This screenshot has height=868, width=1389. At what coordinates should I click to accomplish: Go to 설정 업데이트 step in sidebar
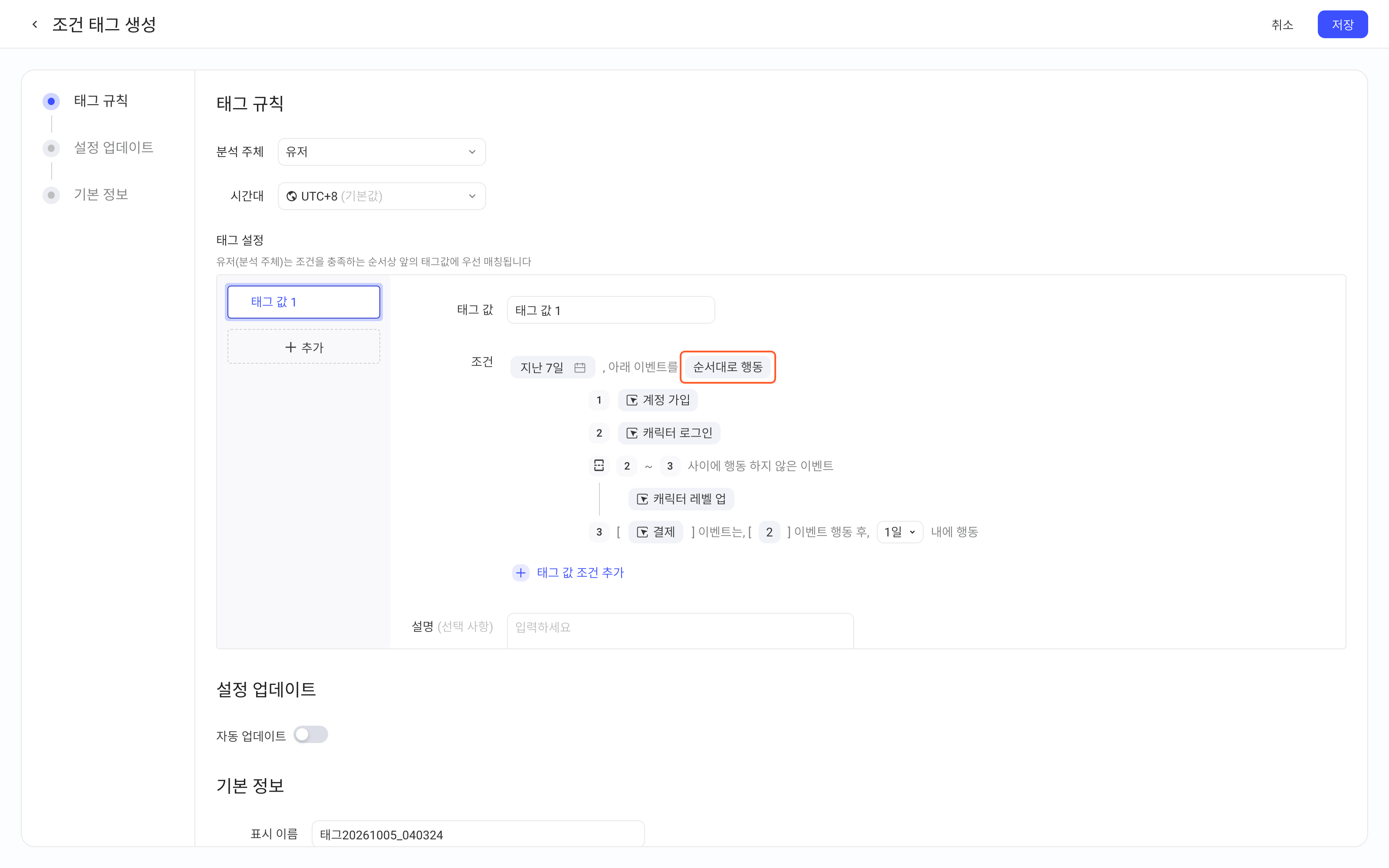(99, 148)
